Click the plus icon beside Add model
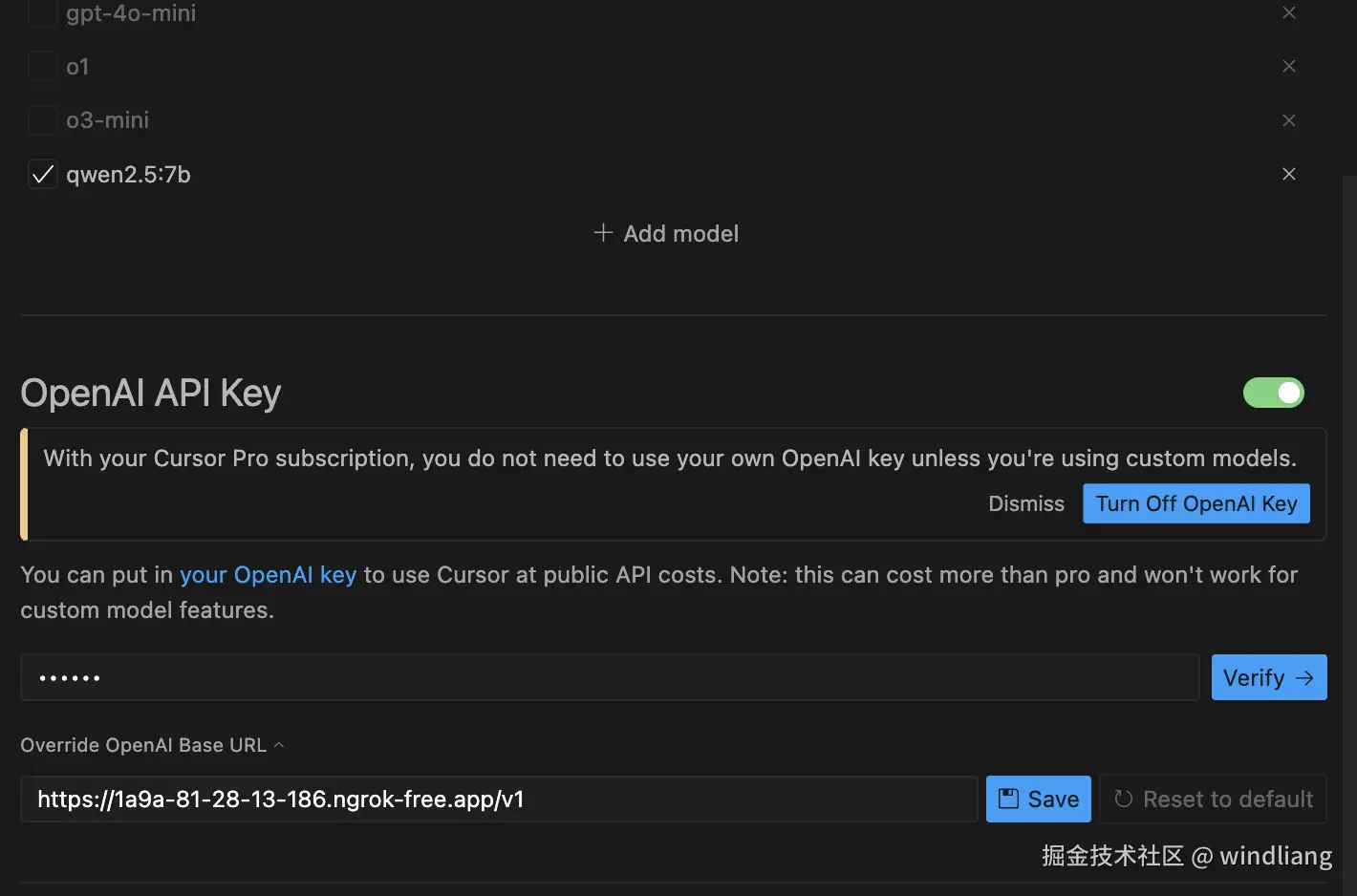1357x896 pixels. tap(603, 233)
